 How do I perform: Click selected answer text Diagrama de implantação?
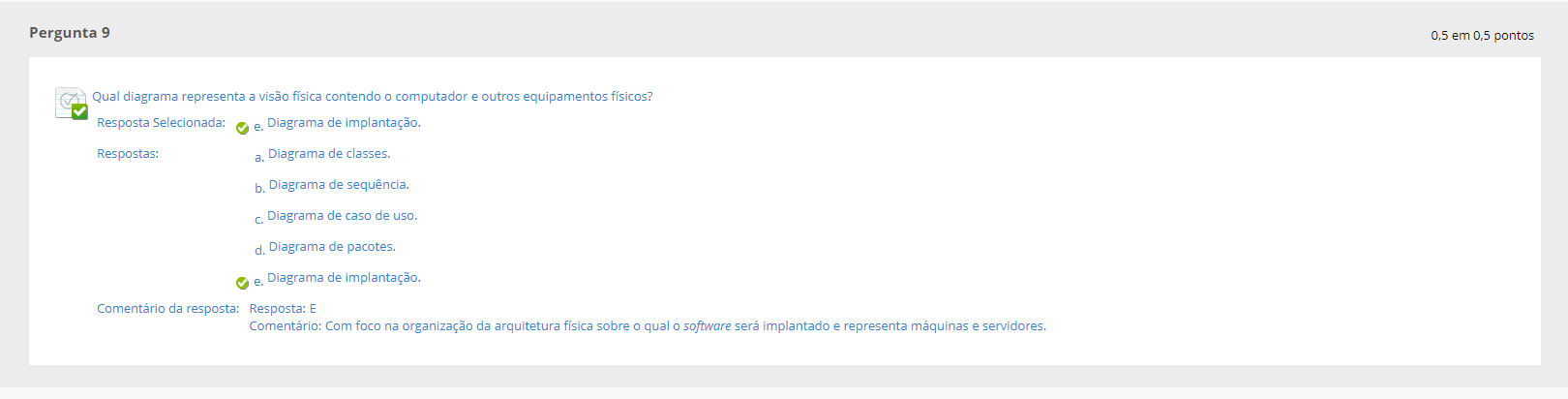click(x=344, y=123)
